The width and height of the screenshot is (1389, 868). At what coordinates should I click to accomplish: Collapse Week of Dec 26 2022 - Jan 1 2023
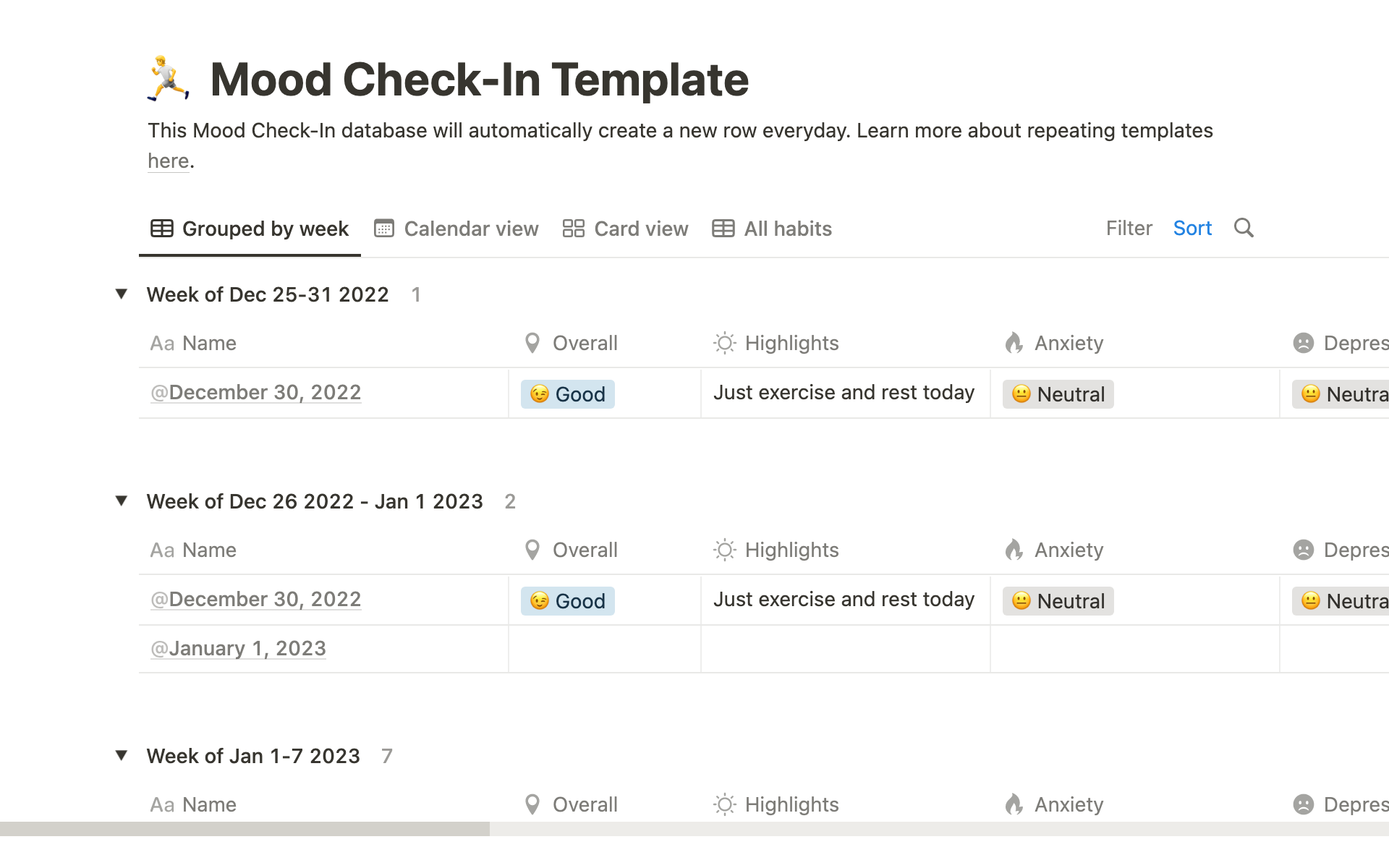point(122,501)
